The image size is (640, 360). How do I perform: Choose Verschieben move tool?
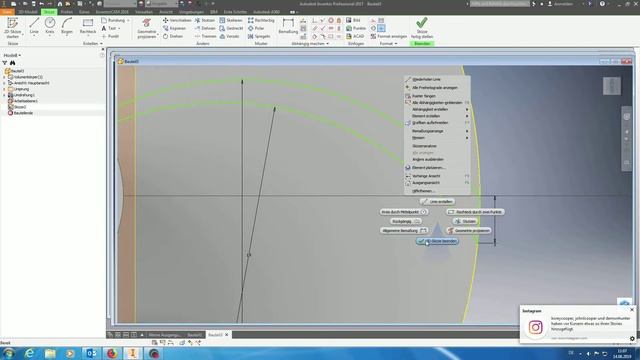[x=177, y=20]
